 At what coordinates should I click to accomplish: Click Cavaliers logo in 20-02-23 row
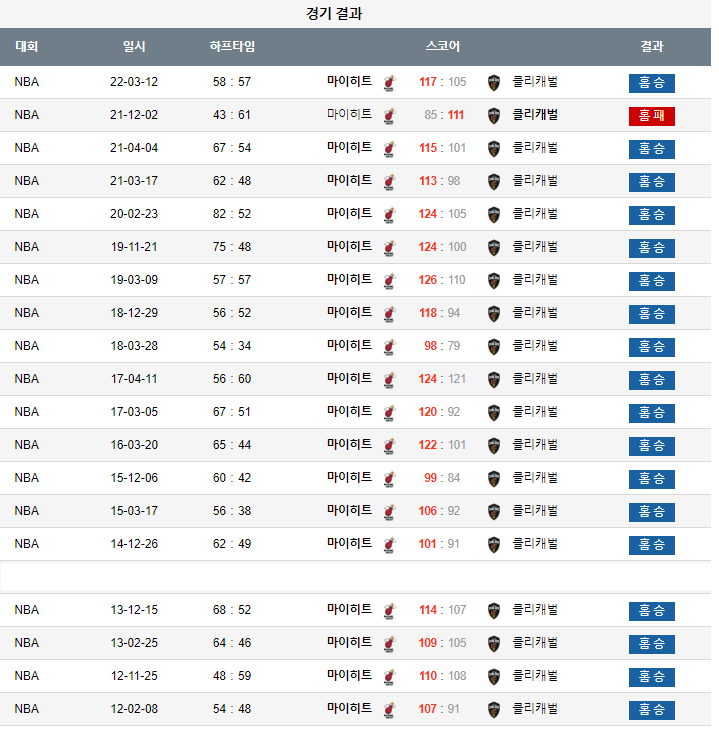(x=493, y=215)
